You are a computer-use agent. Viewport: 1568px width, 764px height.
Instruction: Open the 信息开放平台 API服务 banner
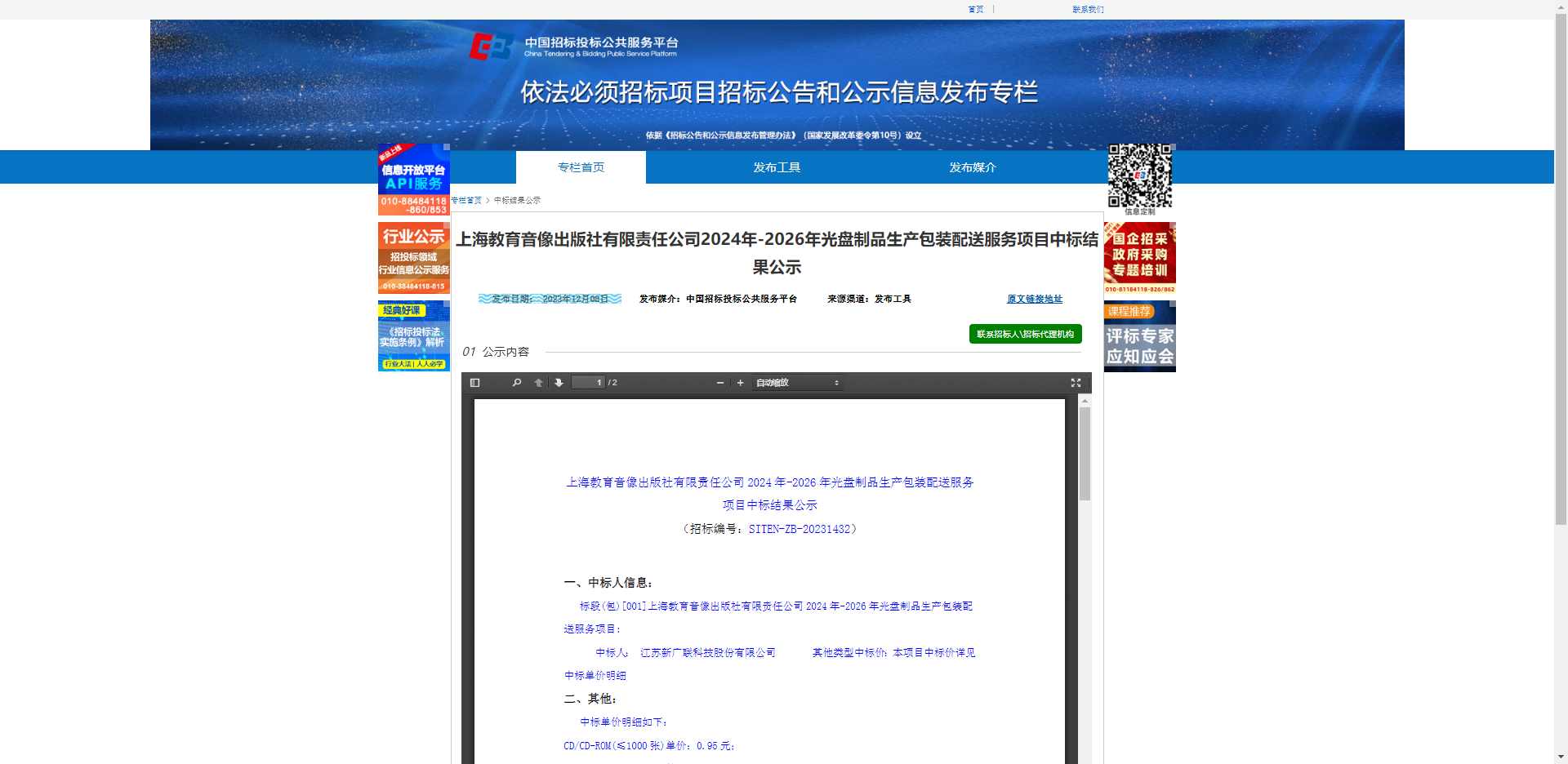[x=414, y=180]
